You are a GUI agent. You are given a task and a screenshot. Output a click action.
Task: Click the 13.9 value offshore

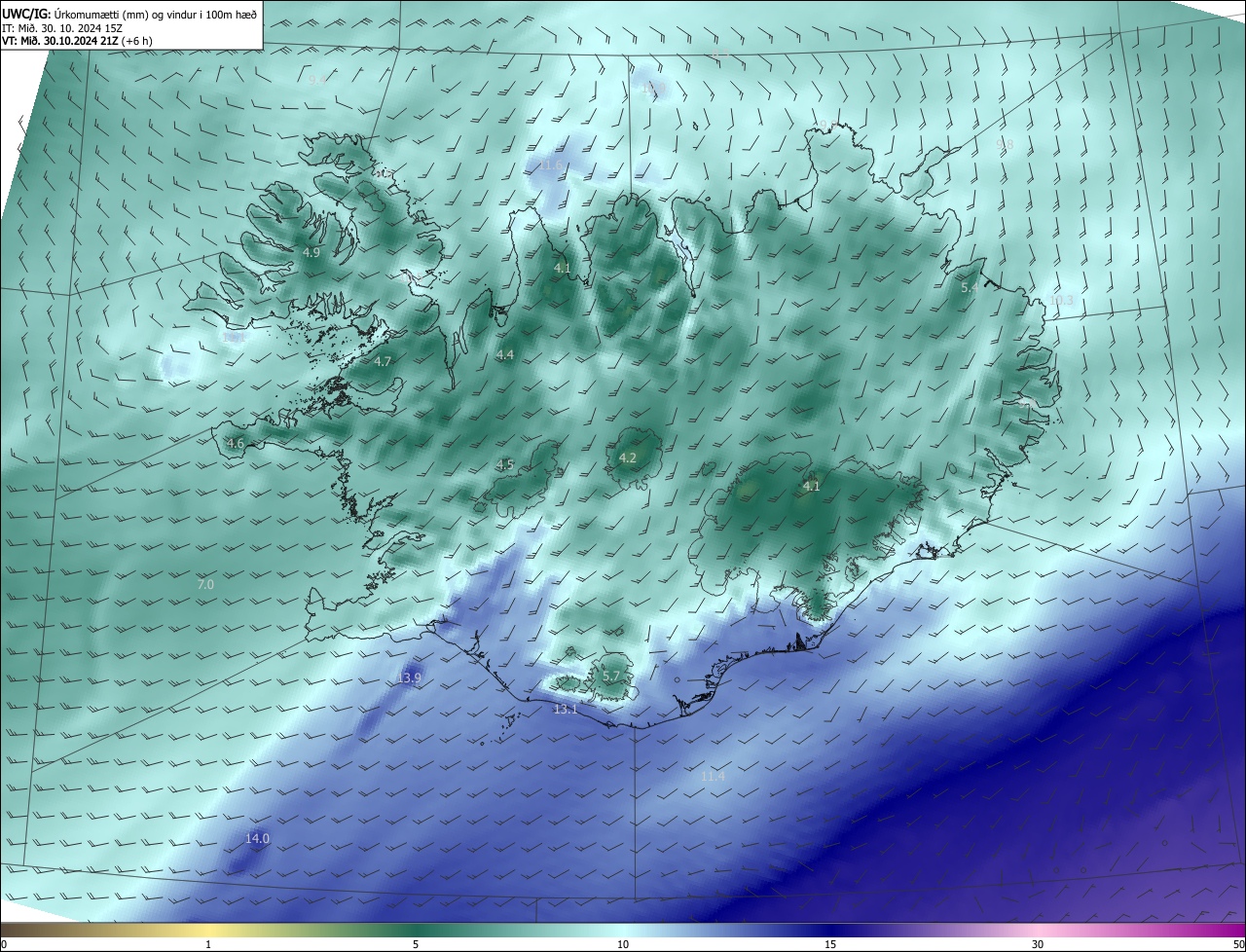[409, 678]
